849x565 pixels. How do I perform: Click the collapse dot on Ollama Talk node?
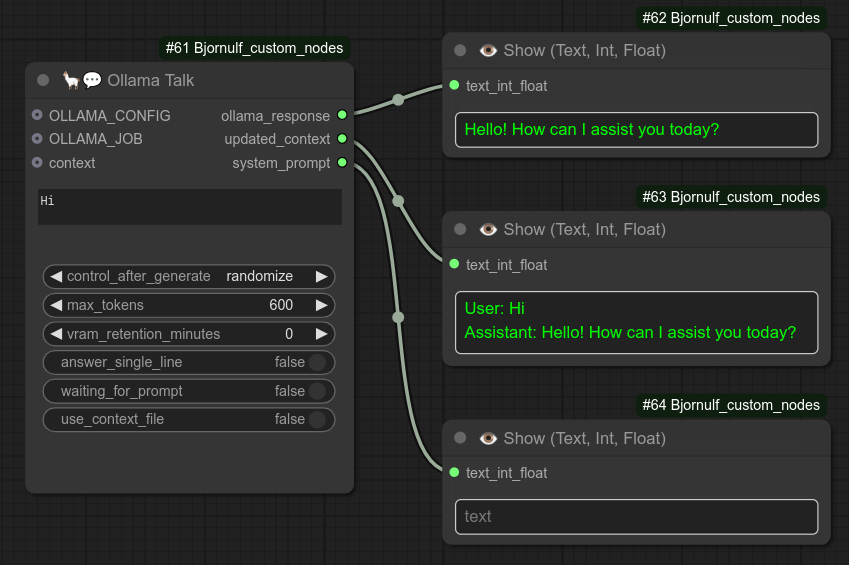click(43, 80)
